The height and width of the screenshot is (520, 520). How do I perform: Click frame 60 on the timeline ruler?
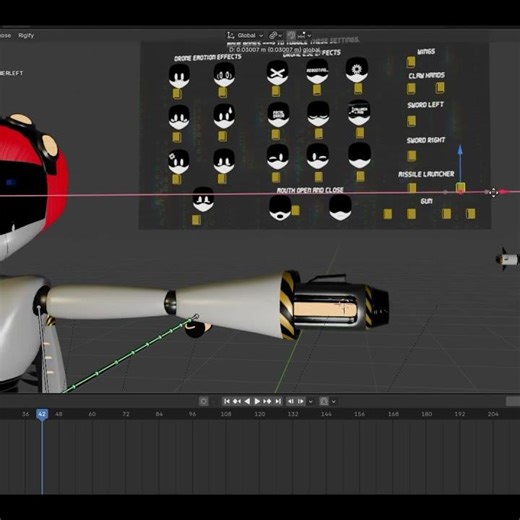(92, 414)
